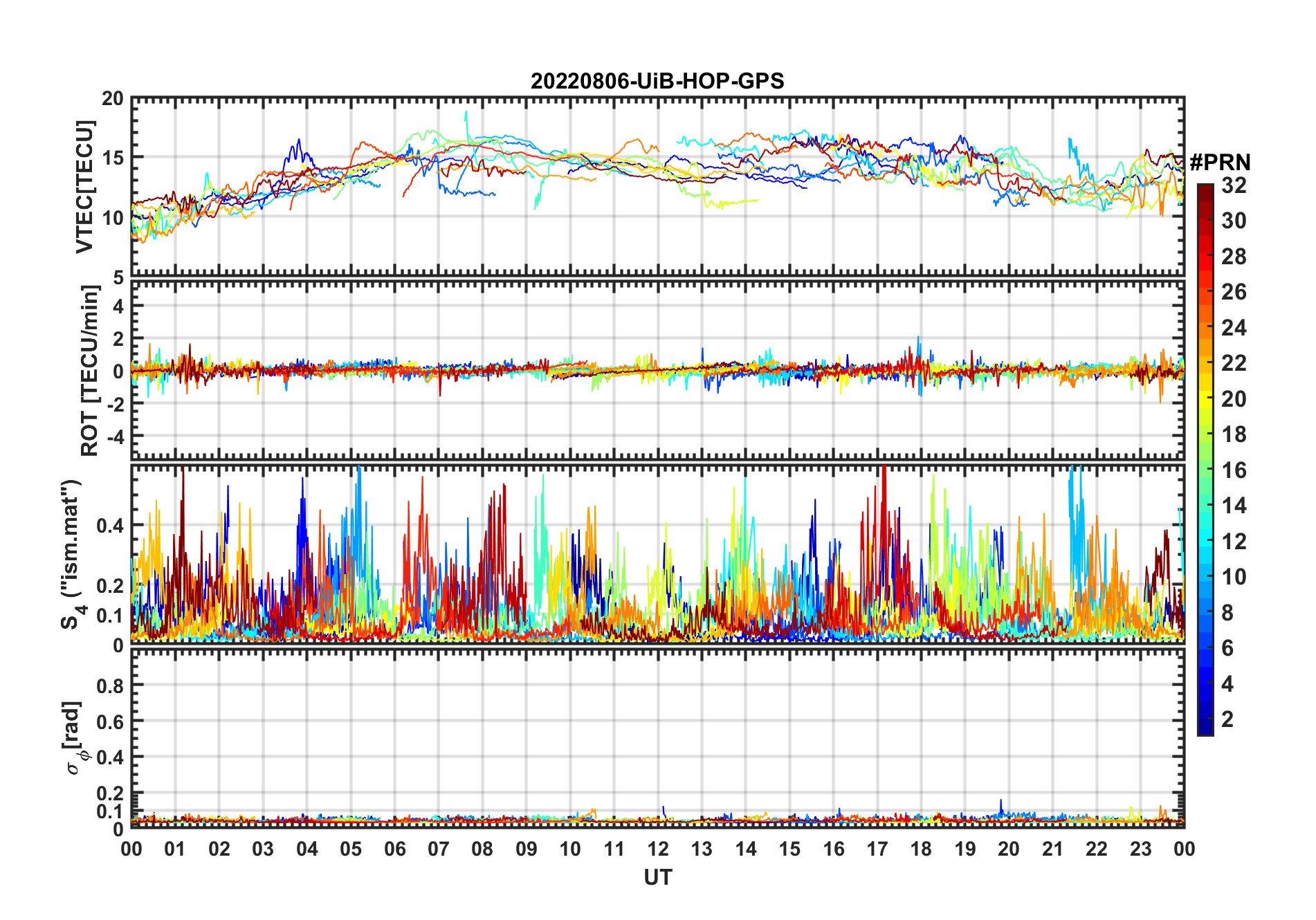Click the sigma phi [rad] axis label
The height and width of the screenshot is (920, 1316).
(x=74, y=738)
